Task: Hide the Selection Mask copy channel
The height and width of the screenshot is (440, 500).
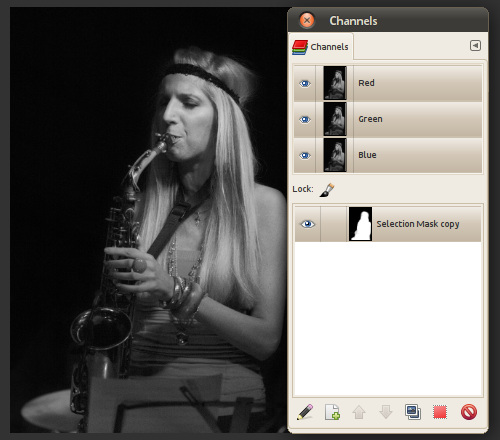Action: click(307, 224)
